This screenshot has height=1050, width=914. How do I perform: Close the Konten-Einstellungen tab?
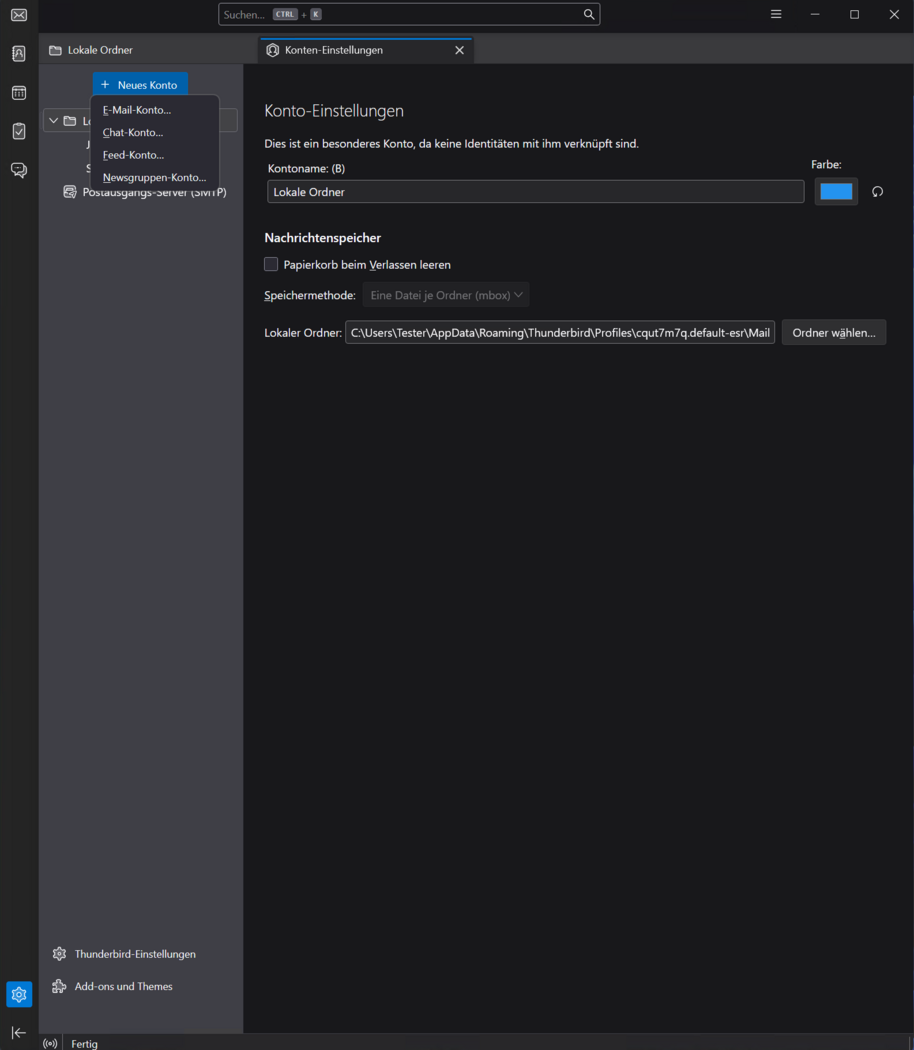tap(459, 50)
